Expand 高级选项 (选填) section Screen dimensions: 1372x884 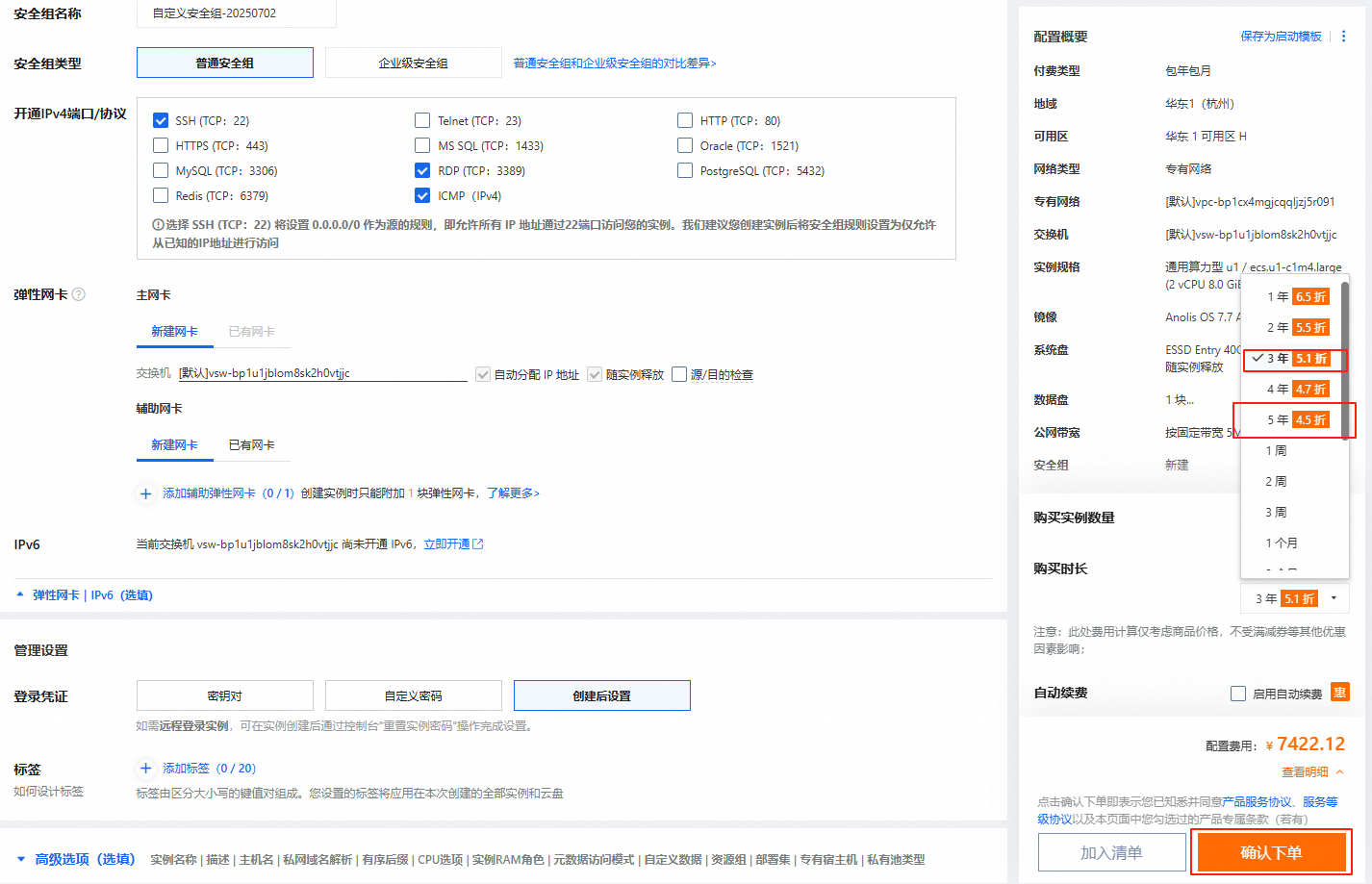(77, 860)
